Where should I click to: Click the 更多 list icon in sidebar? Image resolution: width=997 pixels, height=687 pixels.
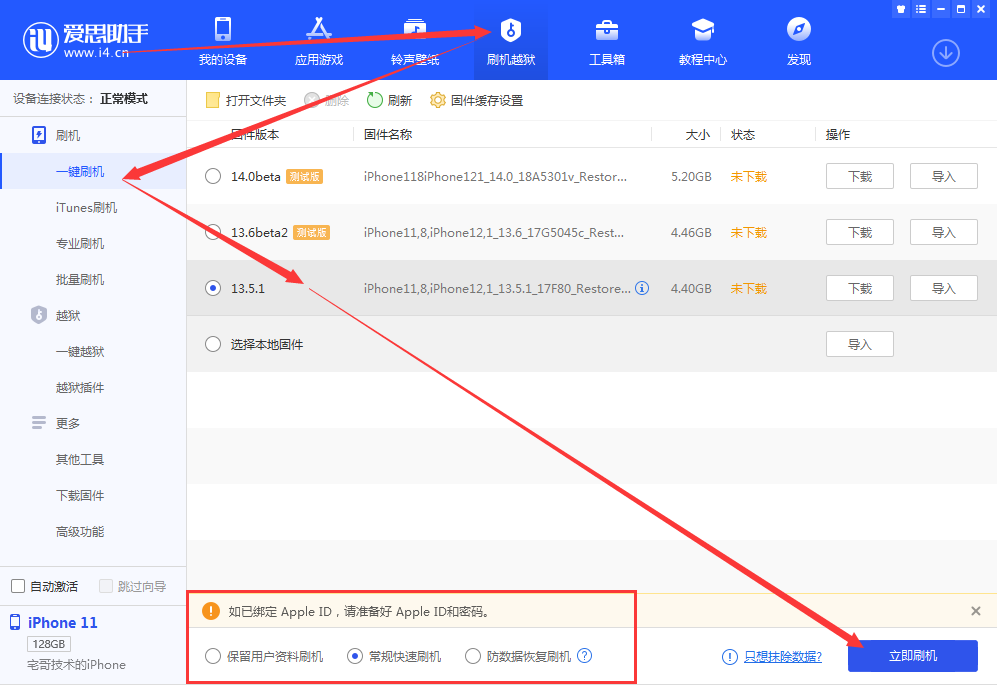(39, 422)
